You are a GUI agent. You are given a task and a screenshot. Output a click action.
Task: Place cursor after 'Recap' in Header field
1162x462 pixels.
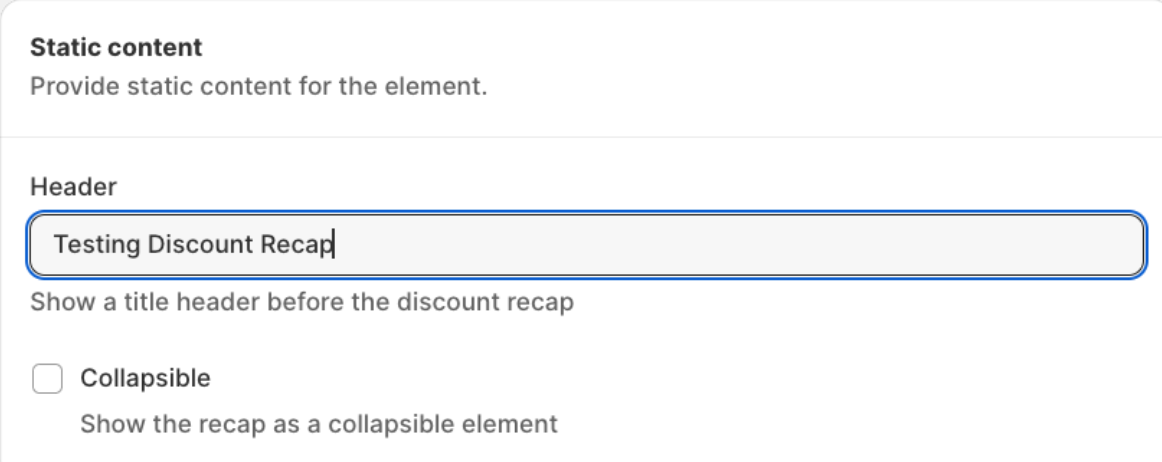click(334, 244)
